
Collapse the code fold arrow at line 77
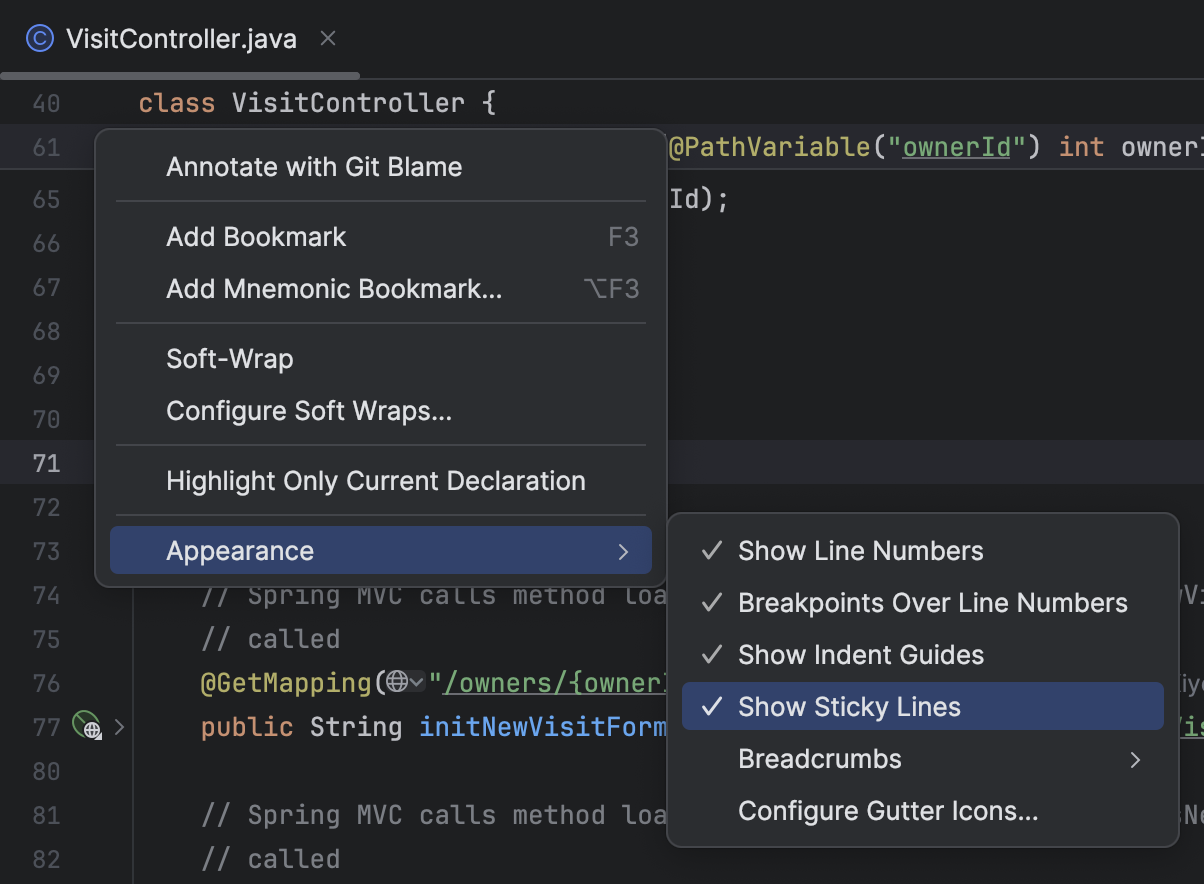[x=119, y=727]
